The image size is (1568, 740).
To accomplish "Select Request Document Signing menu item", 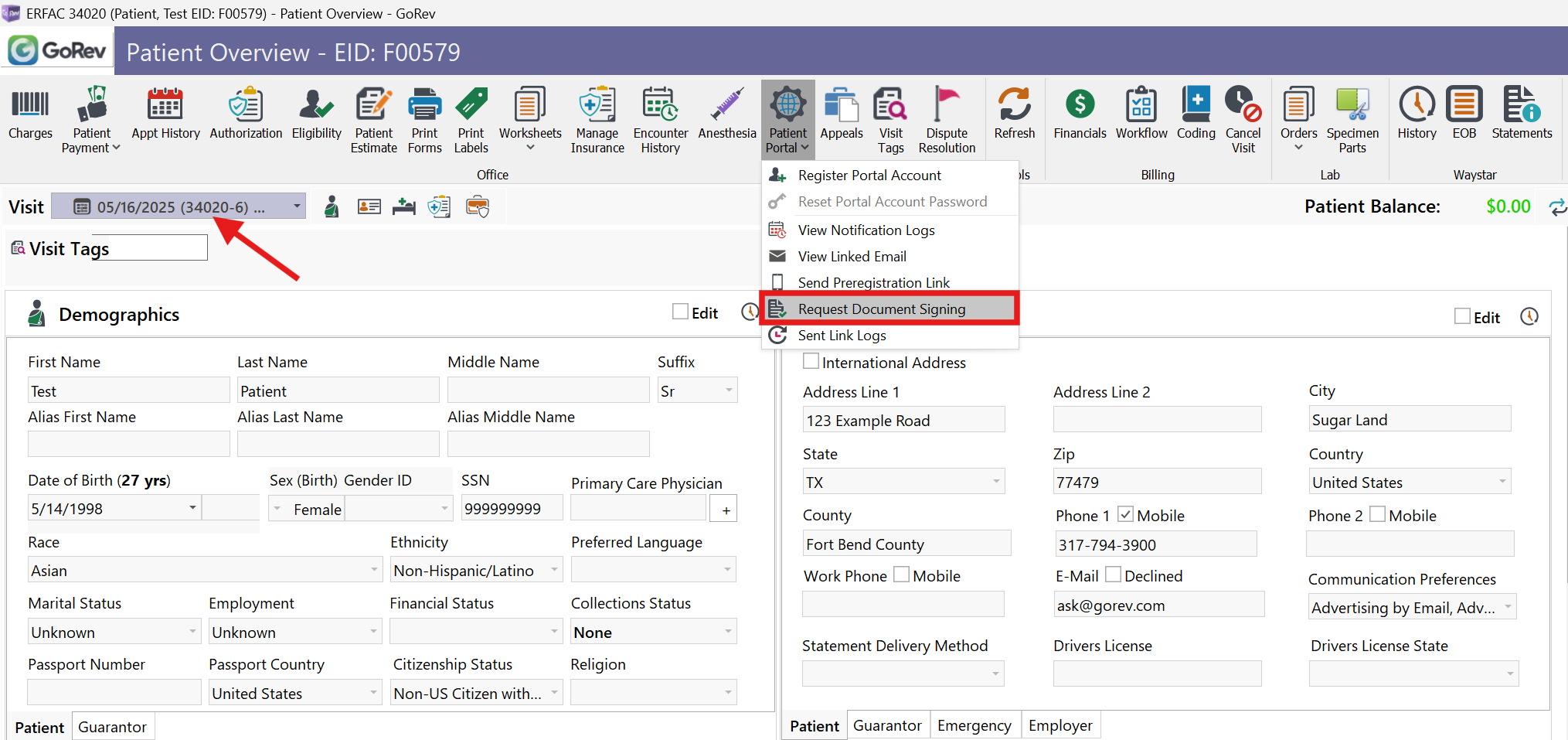I will 881,309.
